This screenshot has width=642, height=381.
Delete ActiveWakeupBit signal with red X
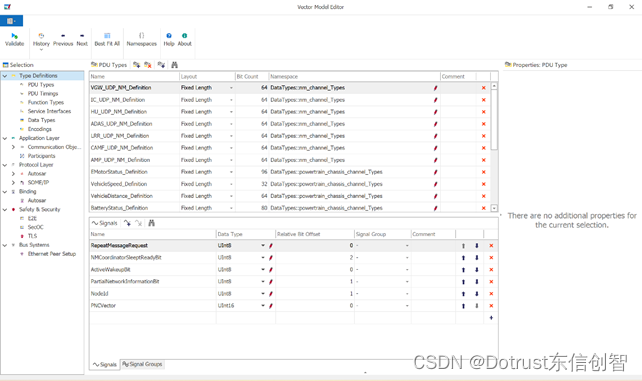[x=491, y=270]
